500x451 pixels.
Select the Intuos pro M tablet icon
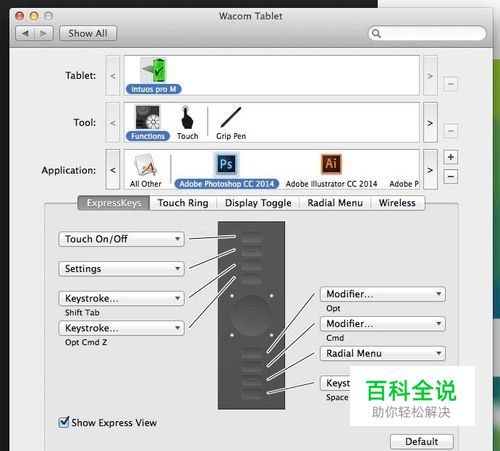point(153,70)
